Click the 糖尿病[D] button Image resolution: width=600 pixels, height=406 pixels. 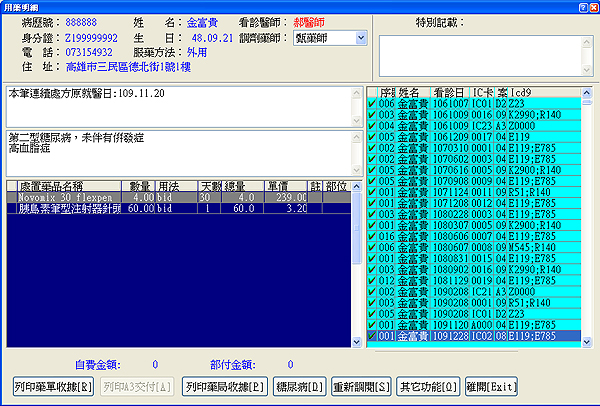(301, 386)
